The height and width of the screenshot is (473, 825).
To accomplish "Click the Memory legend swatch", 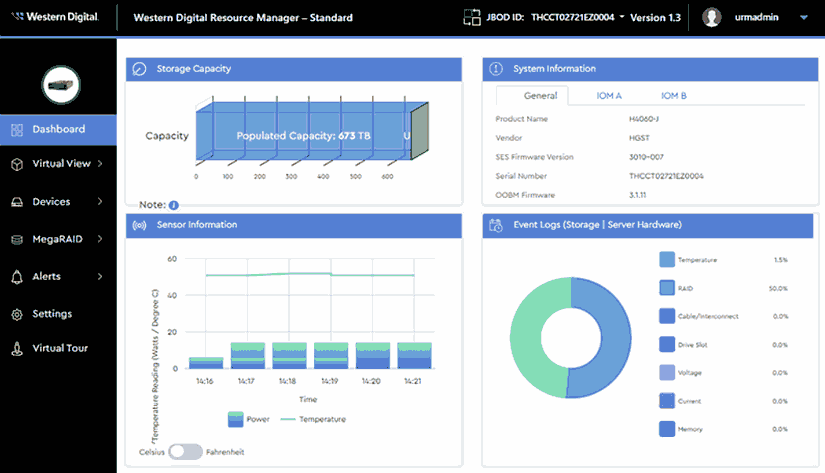I will [667, 428].
